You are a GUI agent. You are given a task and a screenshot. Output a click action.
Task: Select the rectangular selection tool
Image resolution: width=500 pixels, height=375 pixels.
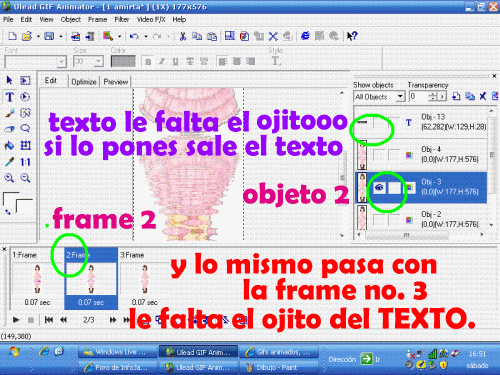[x=25, y=80]
